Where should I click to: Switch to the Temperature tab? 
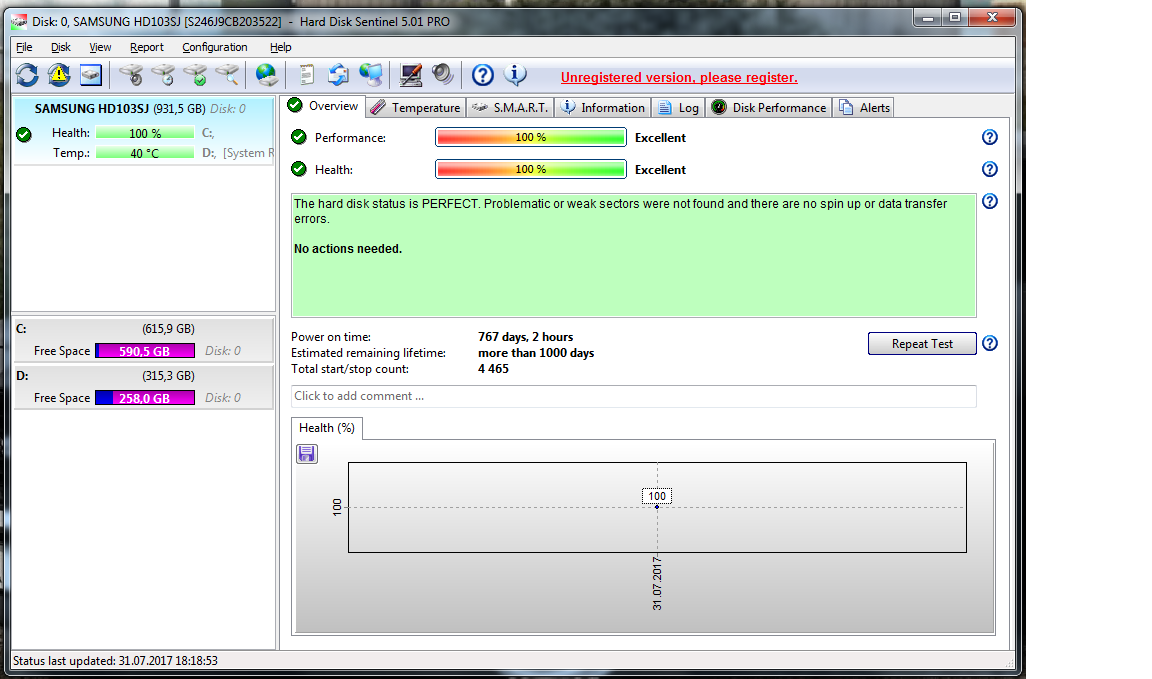416,107
